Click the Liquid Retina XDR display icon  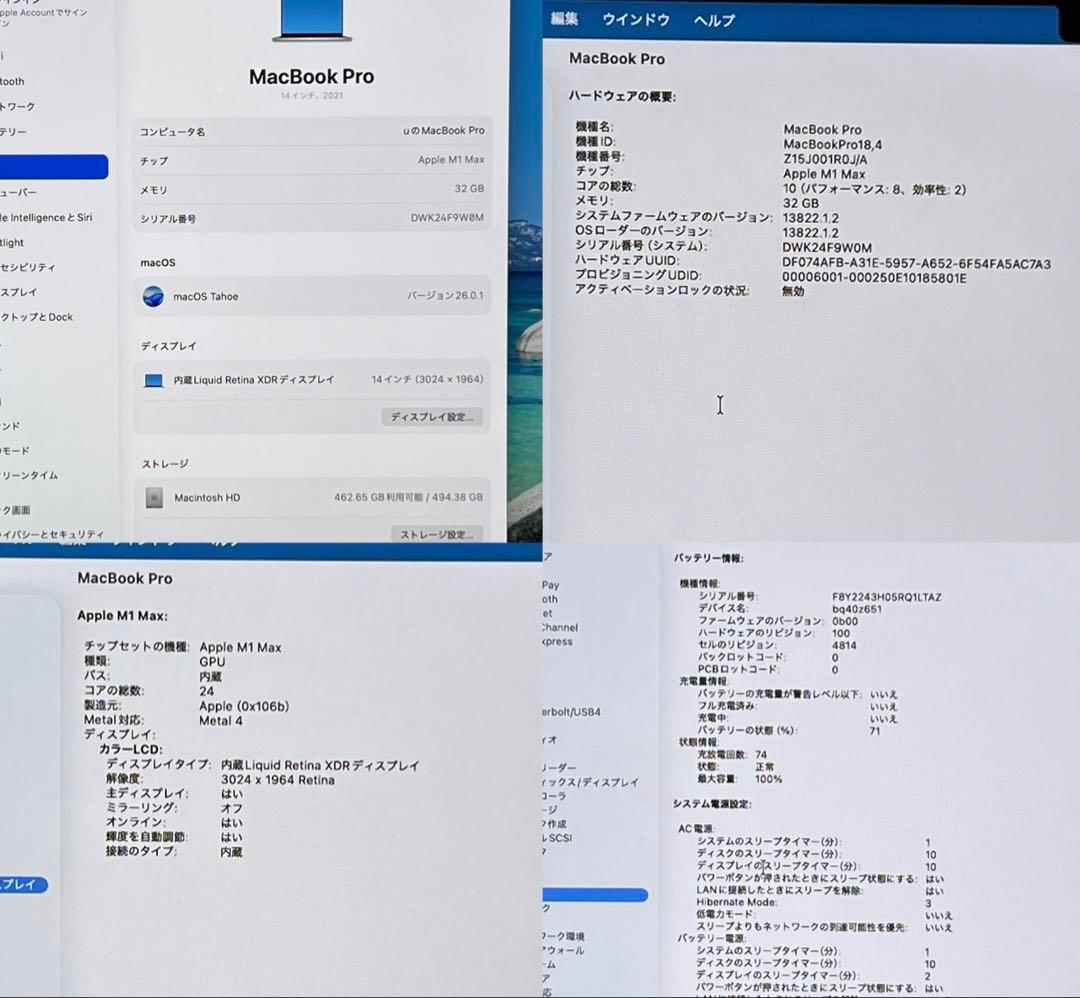pyautogui.click(x=152, y=379)
